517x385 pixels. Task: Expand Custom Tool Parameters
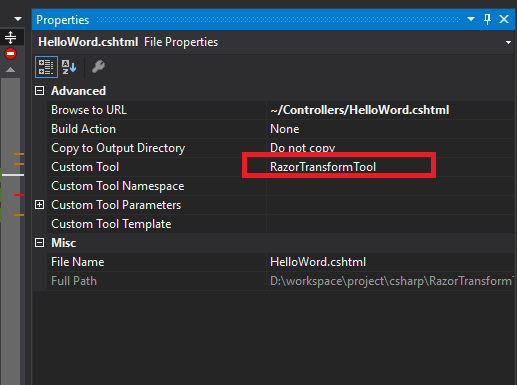(x=40, y=205)
